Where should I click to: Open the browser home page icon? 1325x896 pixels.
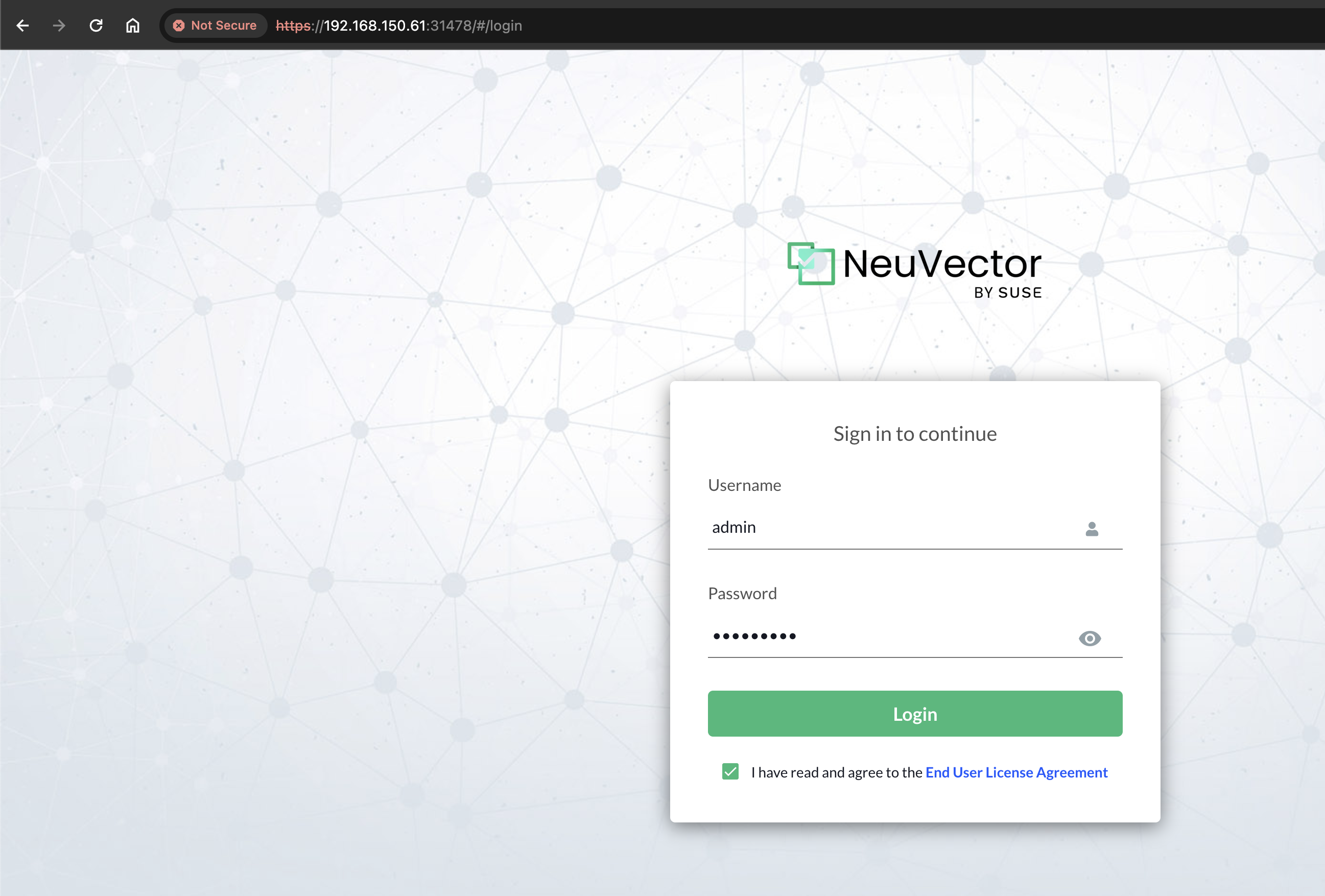tap(132, 26)
